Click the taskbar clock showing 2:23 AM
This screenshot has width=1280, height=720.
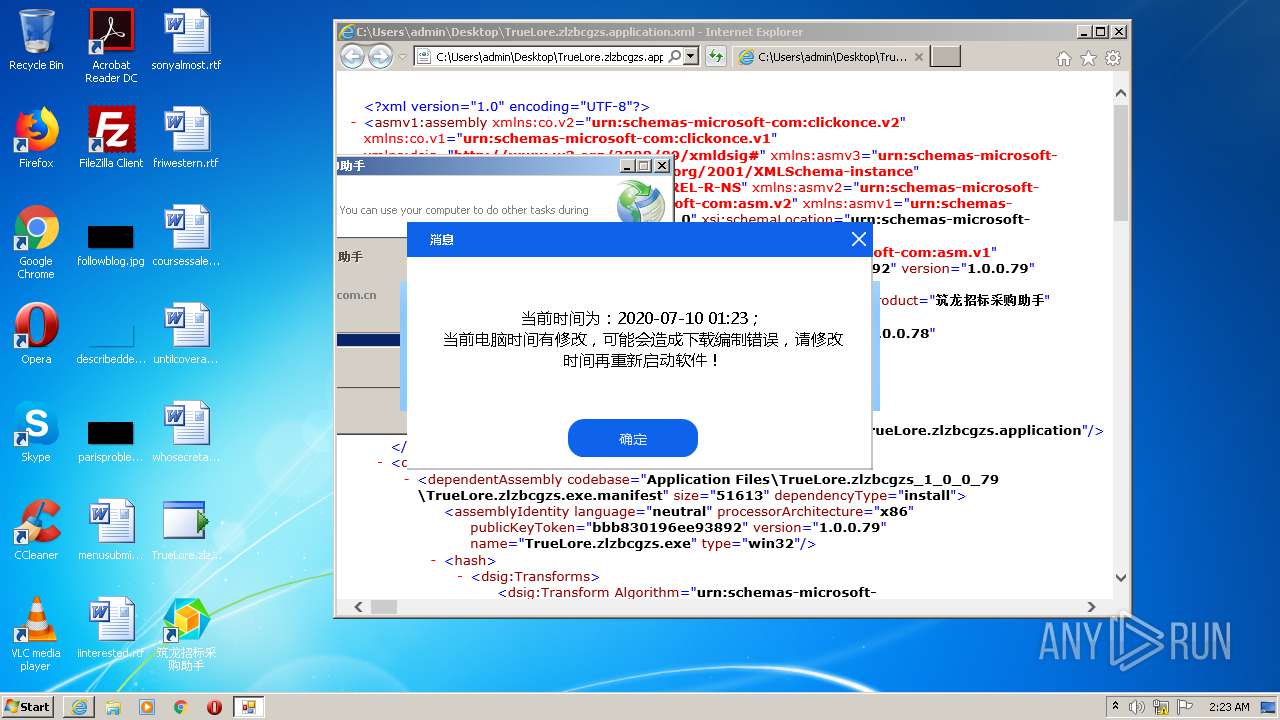coord(1229,706)
